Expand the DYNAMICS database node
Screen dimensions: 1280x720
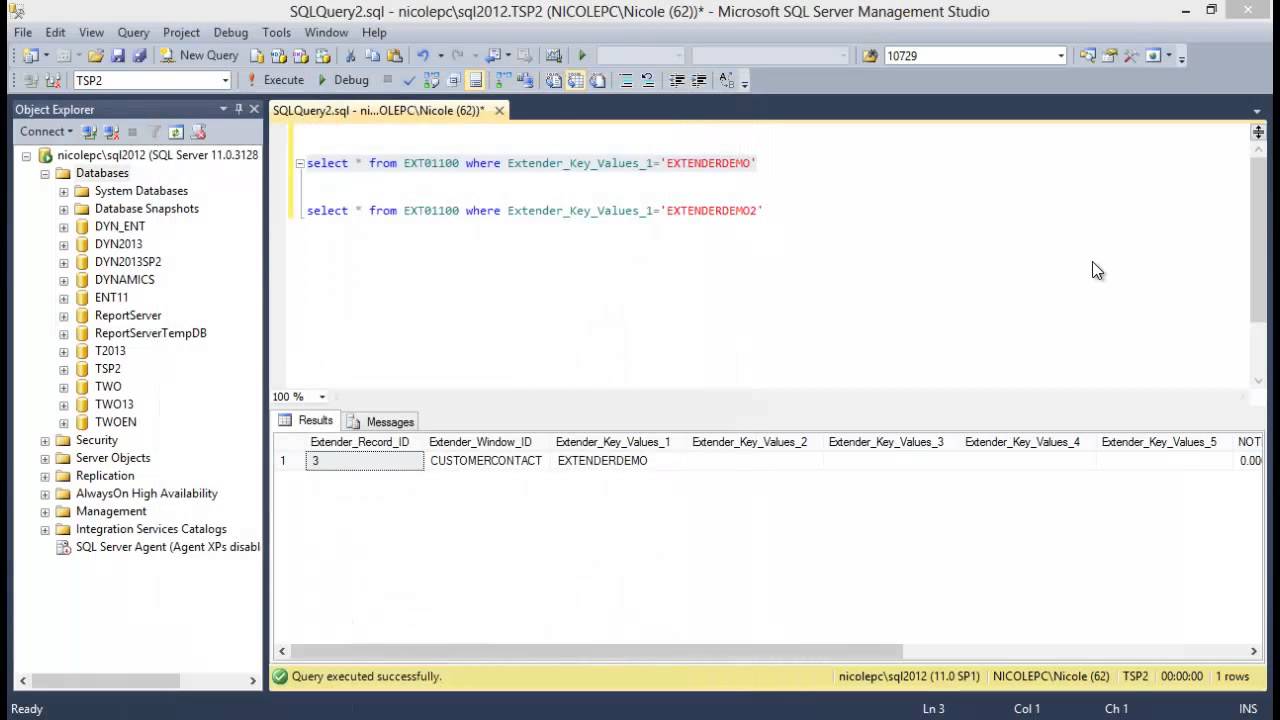64,280
